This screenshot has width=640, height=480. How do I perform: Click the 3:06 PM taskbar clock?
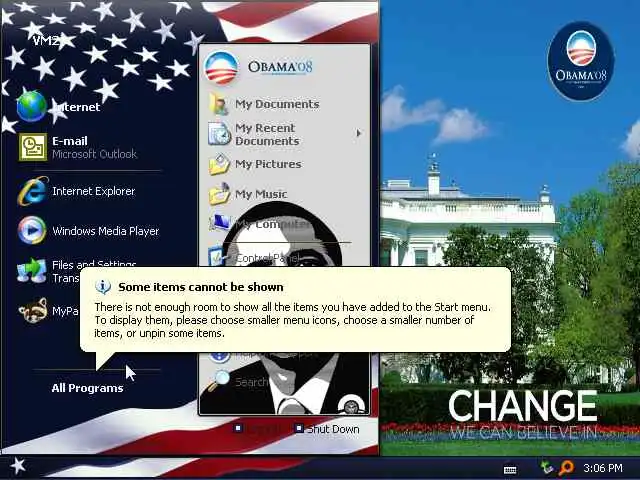[603, 468]
